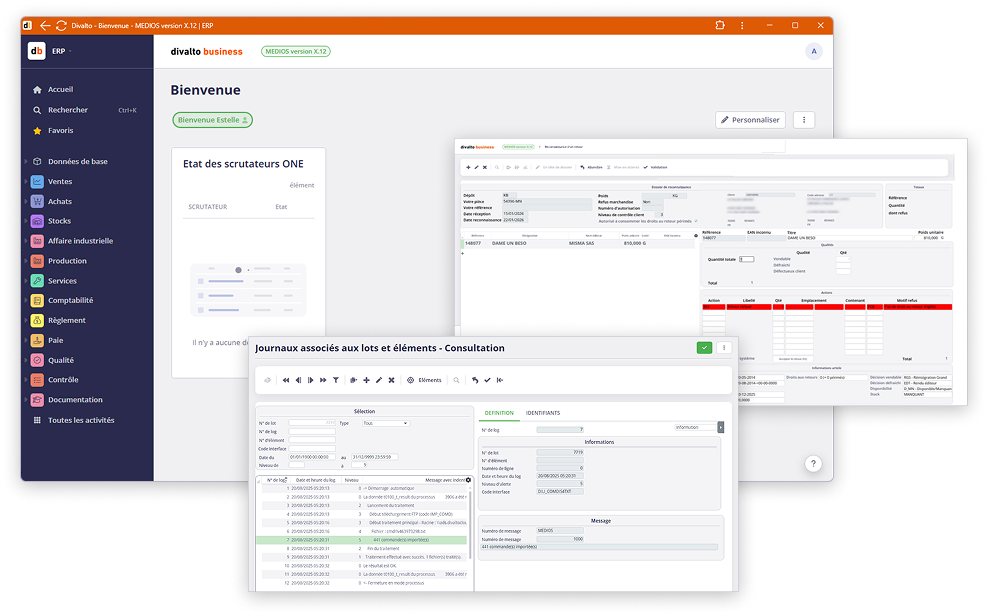Open the user avatar A in header
The image size is (988, 616).
[814, 51]
